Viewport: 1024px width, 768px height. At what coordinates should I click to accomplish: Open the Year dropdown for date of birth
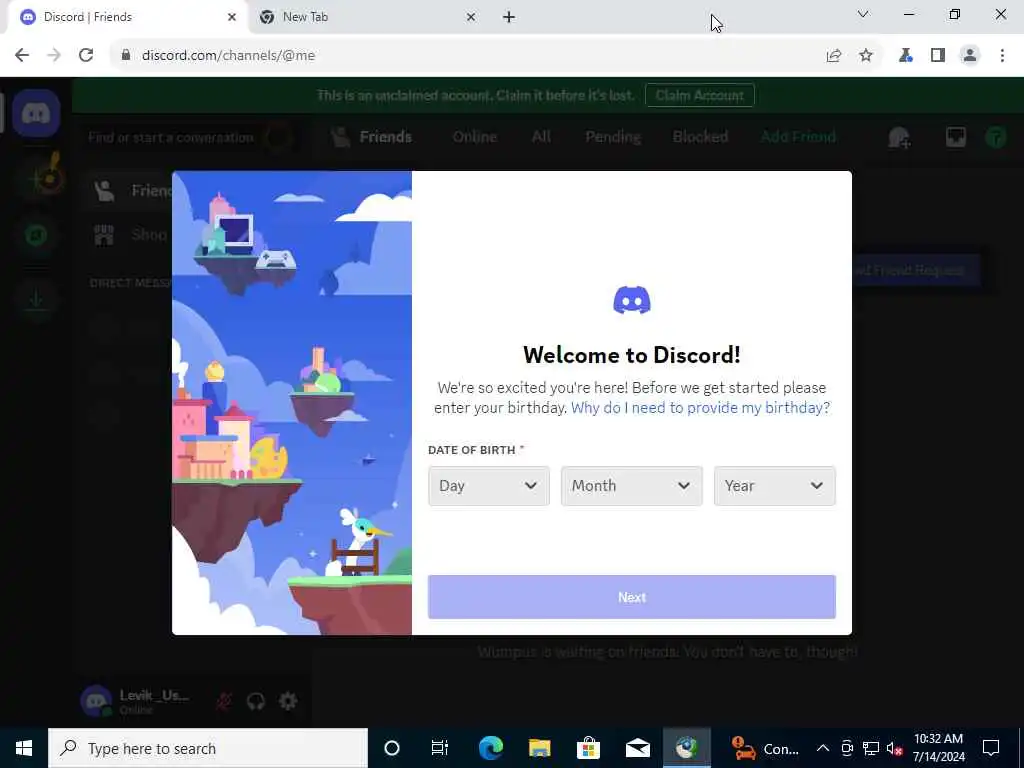click(775, 486)
